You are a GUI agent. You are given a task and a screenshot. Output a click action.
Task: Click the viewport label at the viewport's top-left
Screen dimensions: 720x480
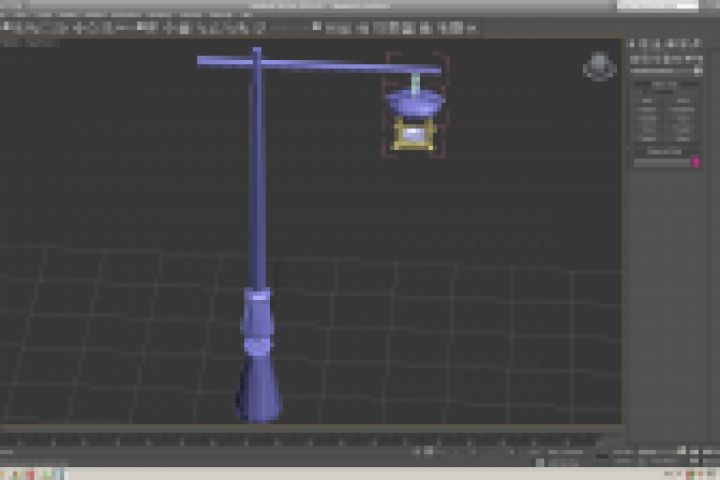[x=29, y=43]
